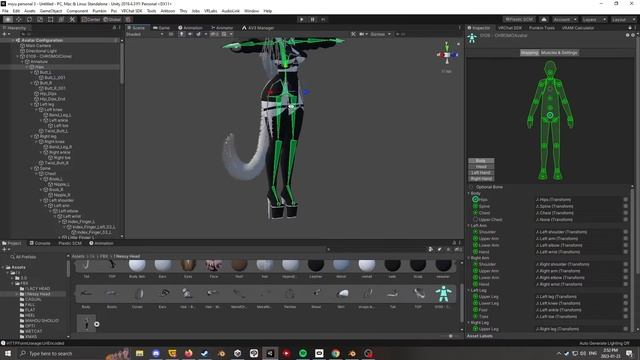The width and height of the screenshot is (640, 360).
Task: Select the Move tool in the toolbar
Action: coord(18,19)
